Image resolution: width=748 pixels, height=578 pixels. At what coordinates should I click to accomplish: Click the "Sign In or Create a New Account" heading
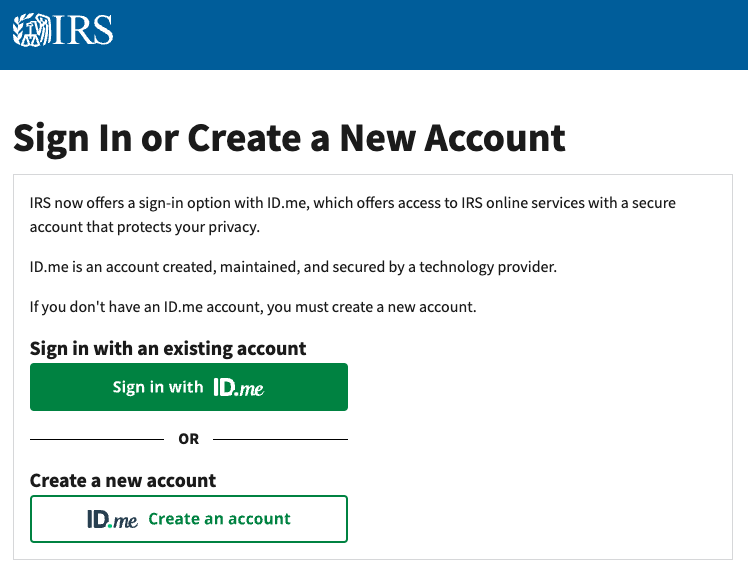coord(289,137)
